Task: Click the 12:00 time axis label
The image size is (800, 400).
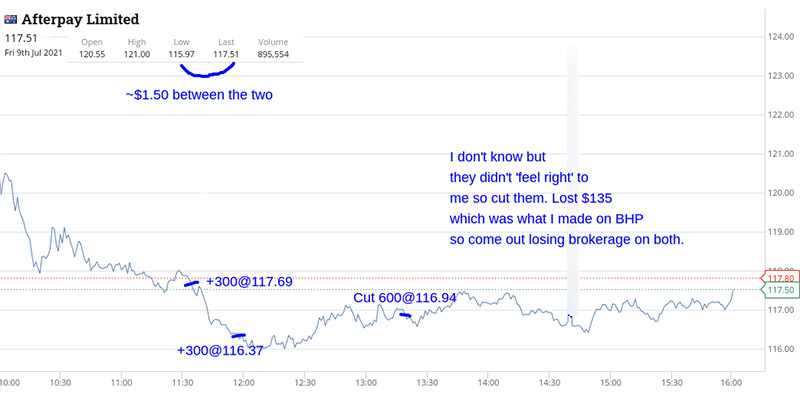Action: (243, 382)
